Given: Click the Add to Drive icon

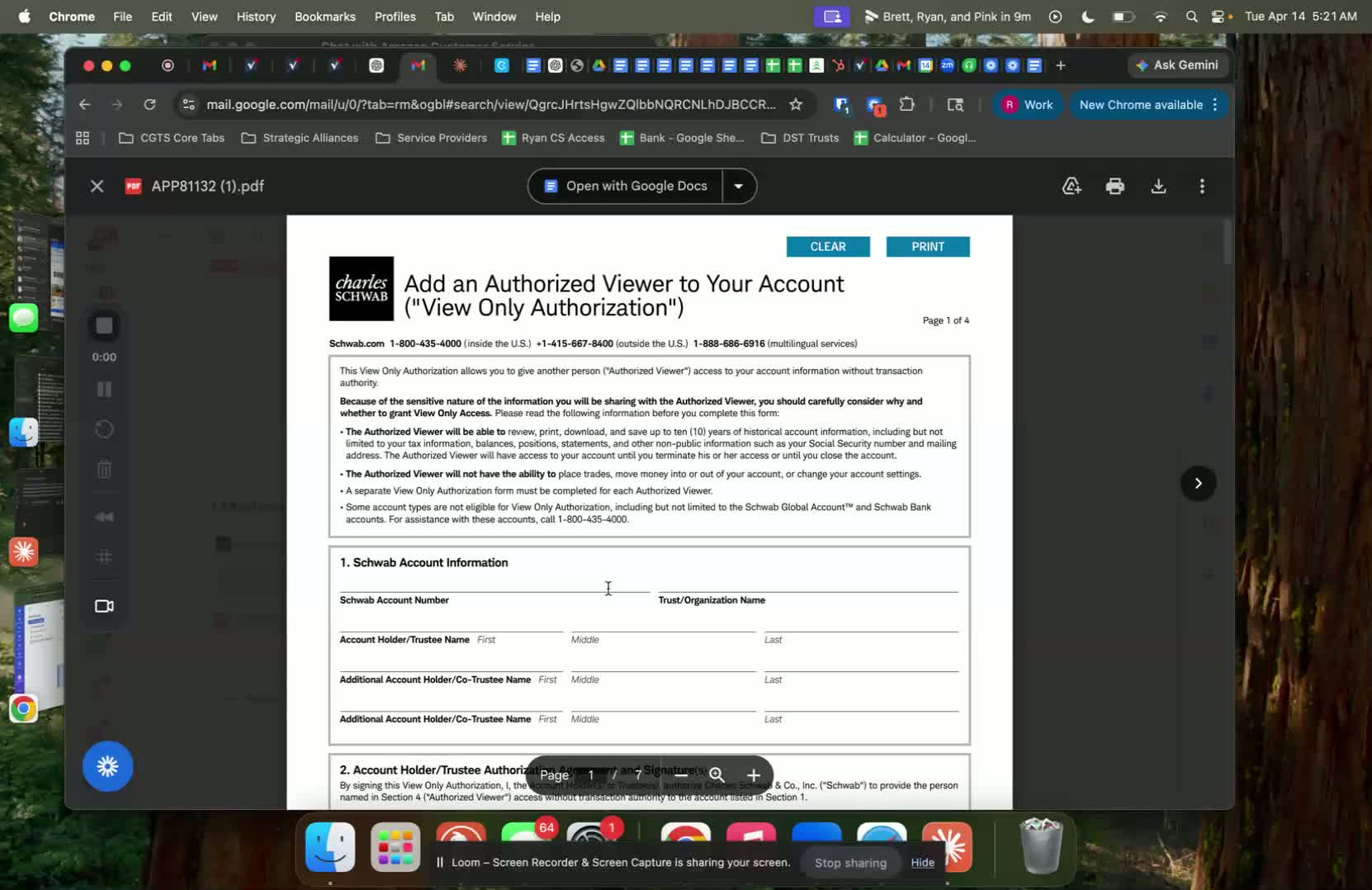Looking at the screenshot, I should (1072, 187).
